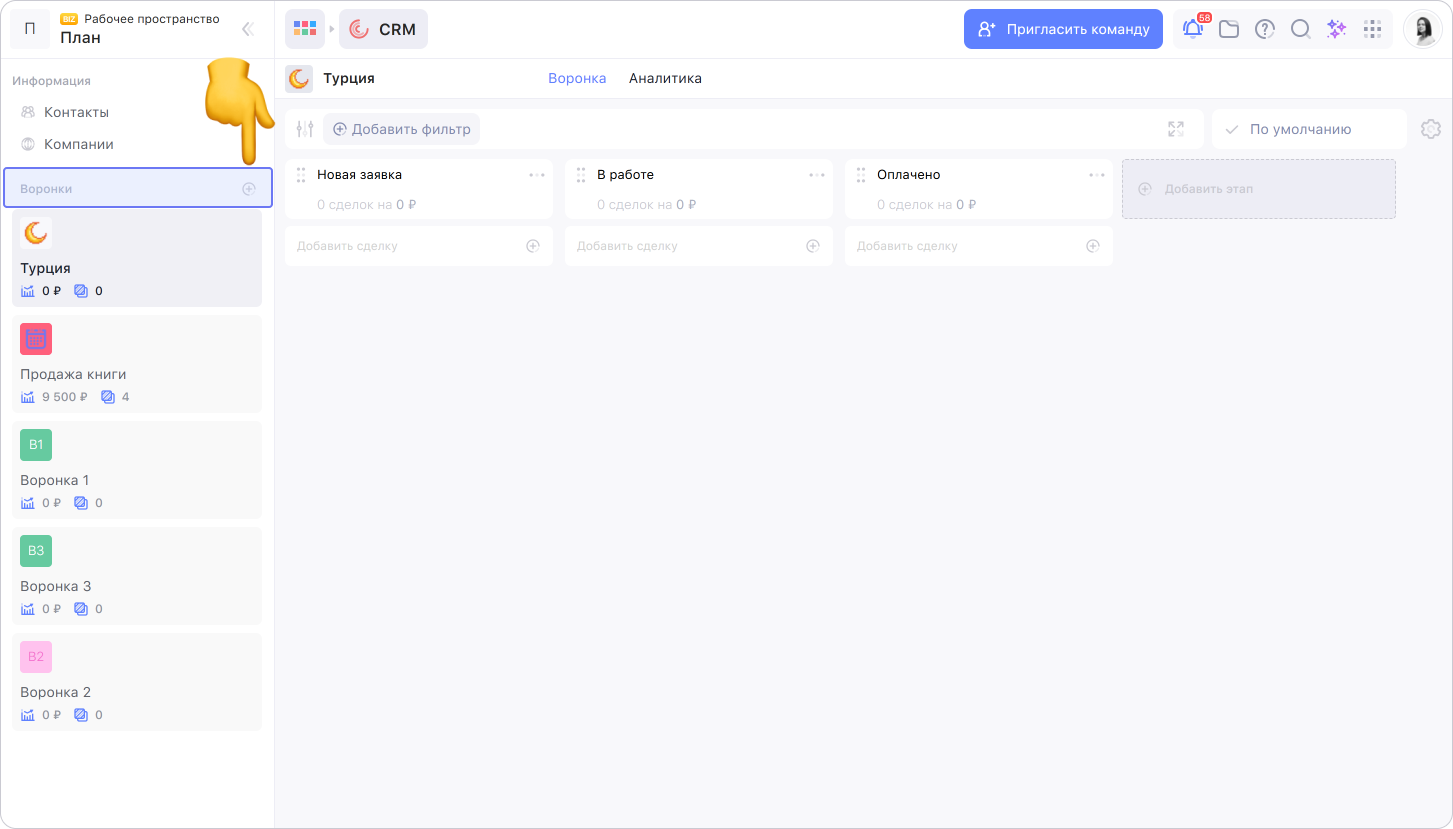Click the help question mark icon
The width and height of the screenshot is (1453, 829).
click(x=1265, y=29)
